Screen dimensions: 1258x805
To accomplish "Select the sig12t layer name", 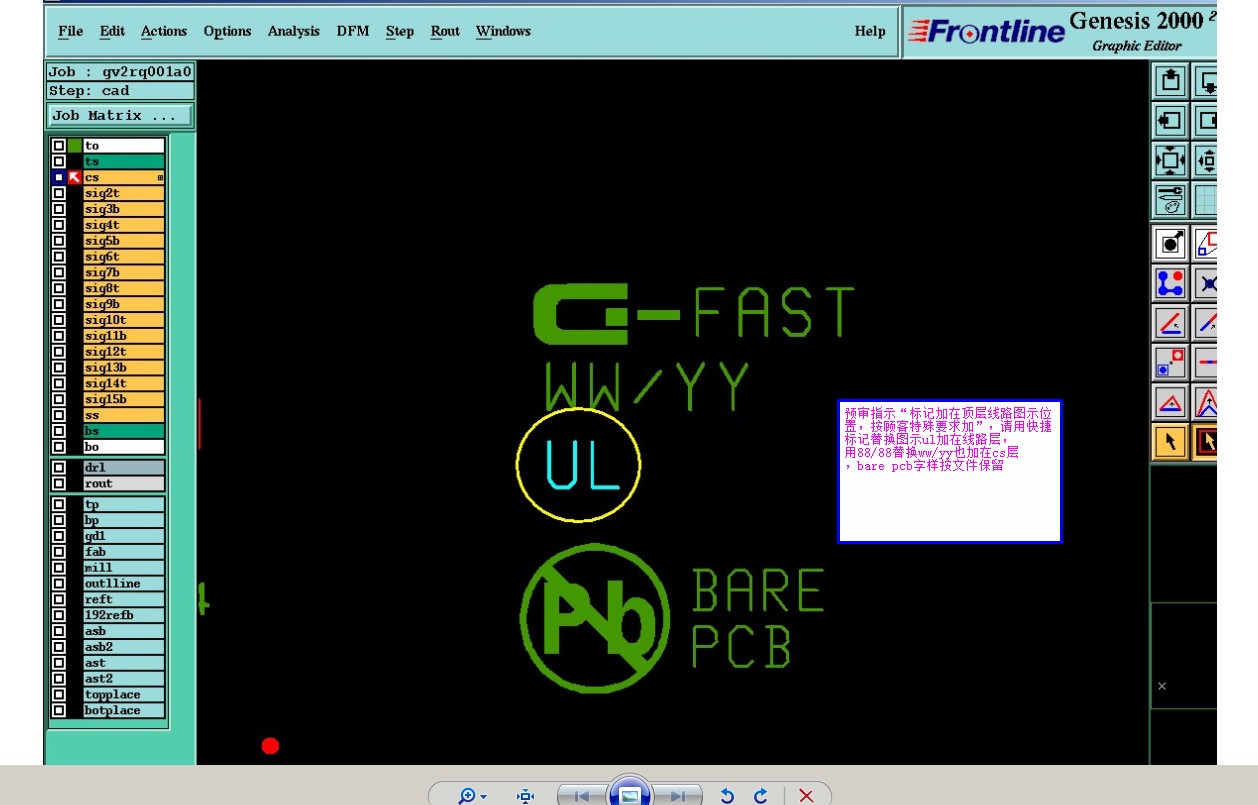I will [123, 352].
